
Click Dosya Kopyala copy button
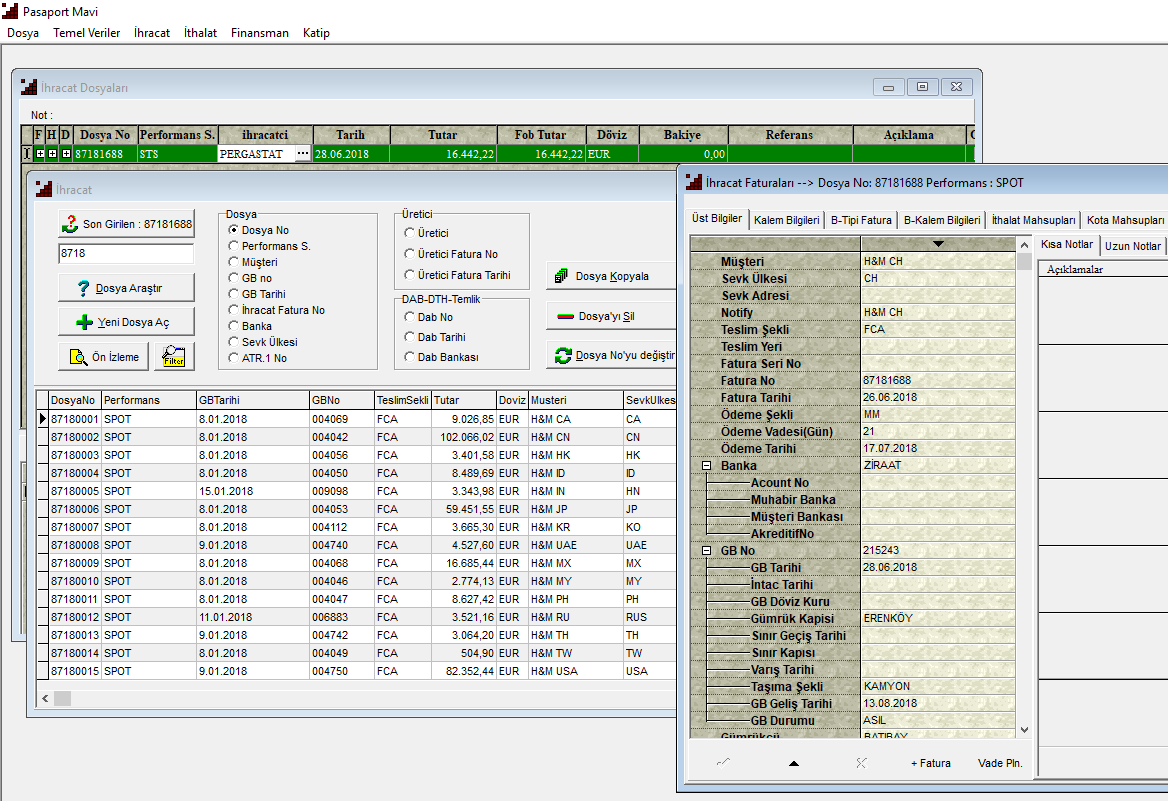click(610, 276)
